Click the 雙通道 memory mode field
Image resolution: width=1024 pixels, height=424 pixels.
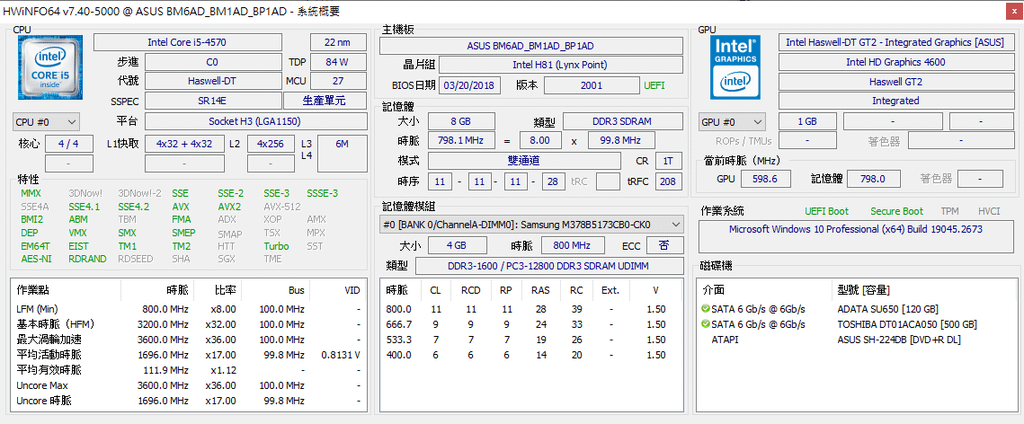(x=524, y=161)
